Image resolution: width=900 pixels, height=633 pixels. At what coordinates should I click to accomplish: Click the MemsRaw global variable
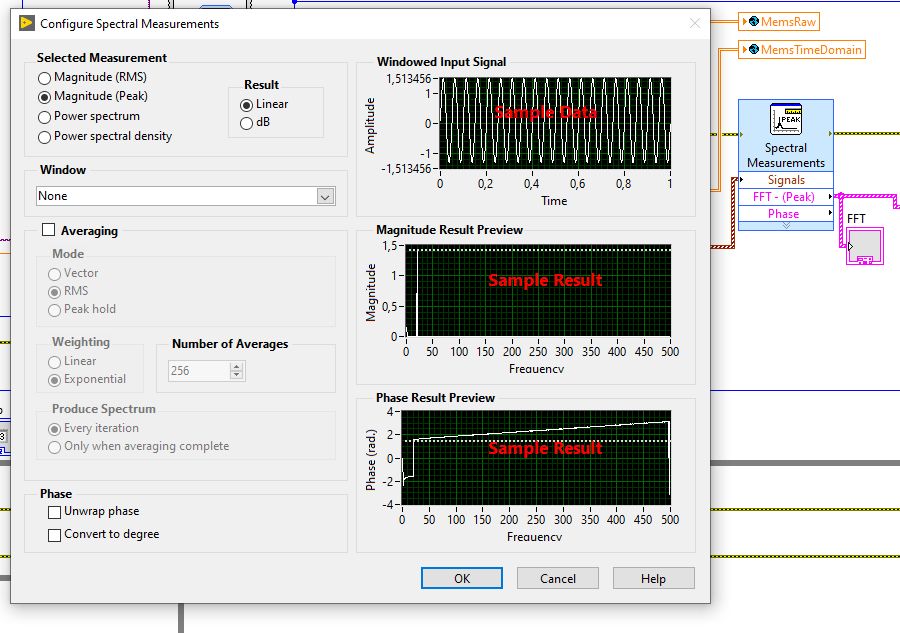[x=779, y=22]
